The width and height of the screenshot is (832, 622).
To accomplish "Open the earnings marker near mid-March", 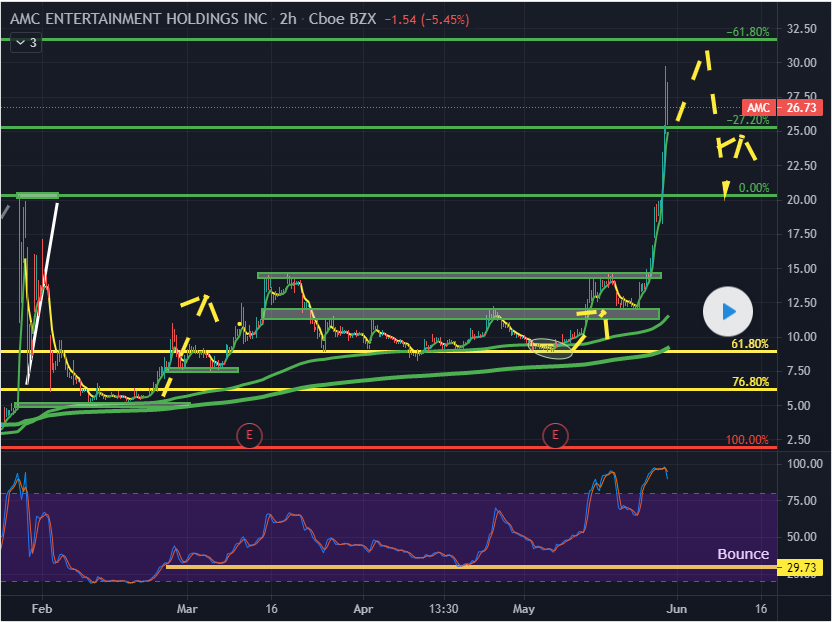I will 249,436.
